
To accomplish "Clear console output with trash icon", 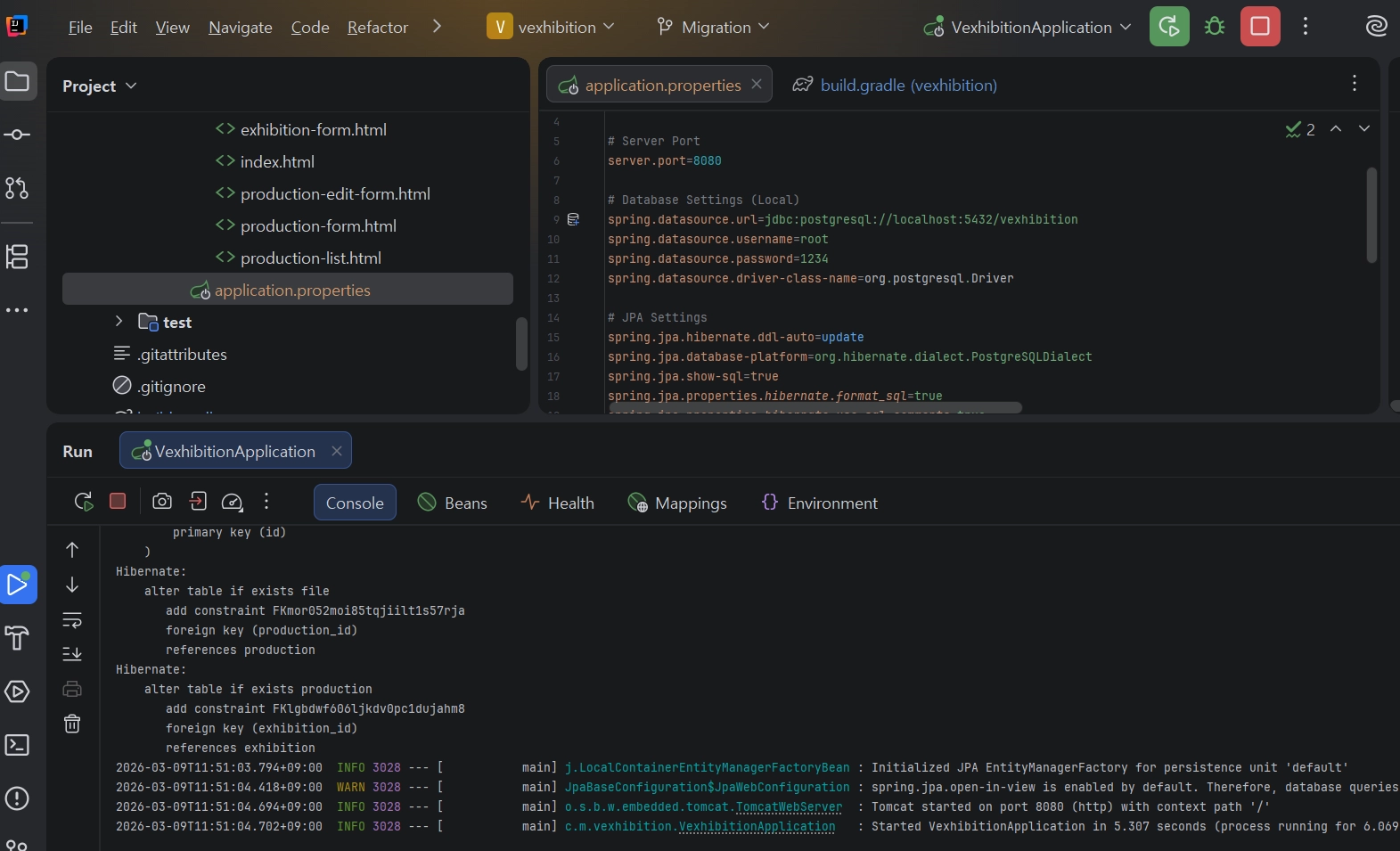I will [x=72, y=724].
